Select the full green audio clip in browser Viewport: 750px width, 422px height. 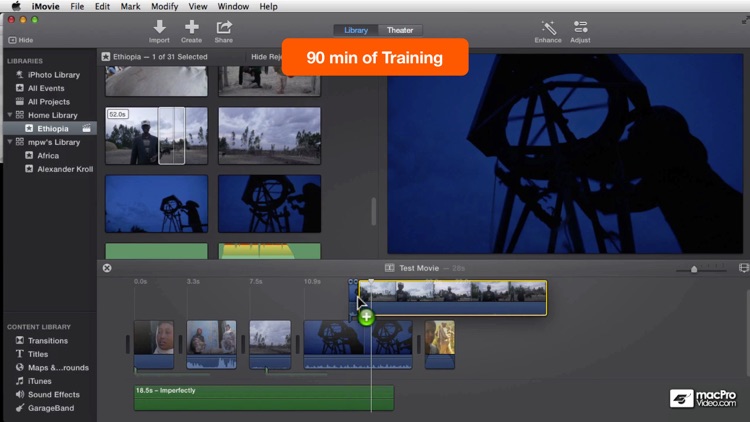[156, 251]
